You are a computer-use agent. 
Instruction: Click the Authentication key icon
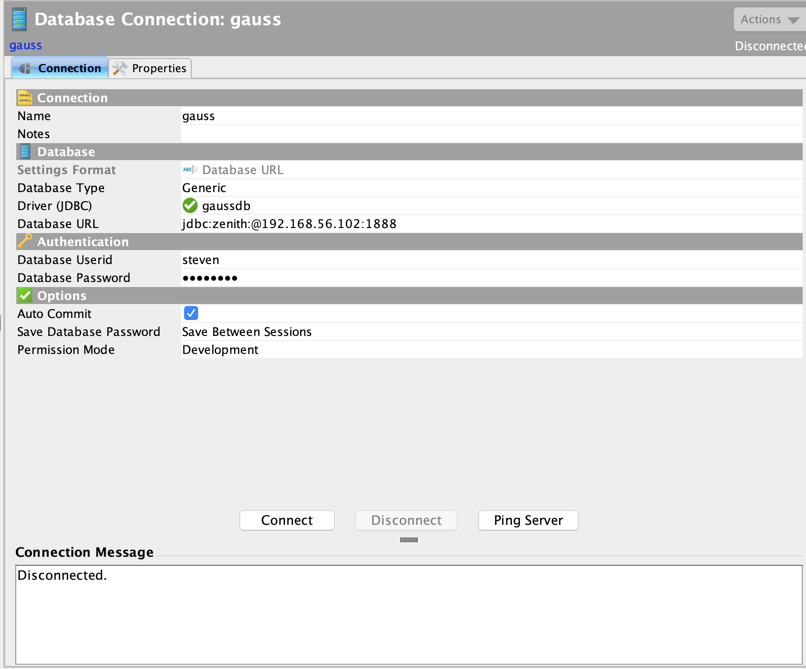coord(25,242)
